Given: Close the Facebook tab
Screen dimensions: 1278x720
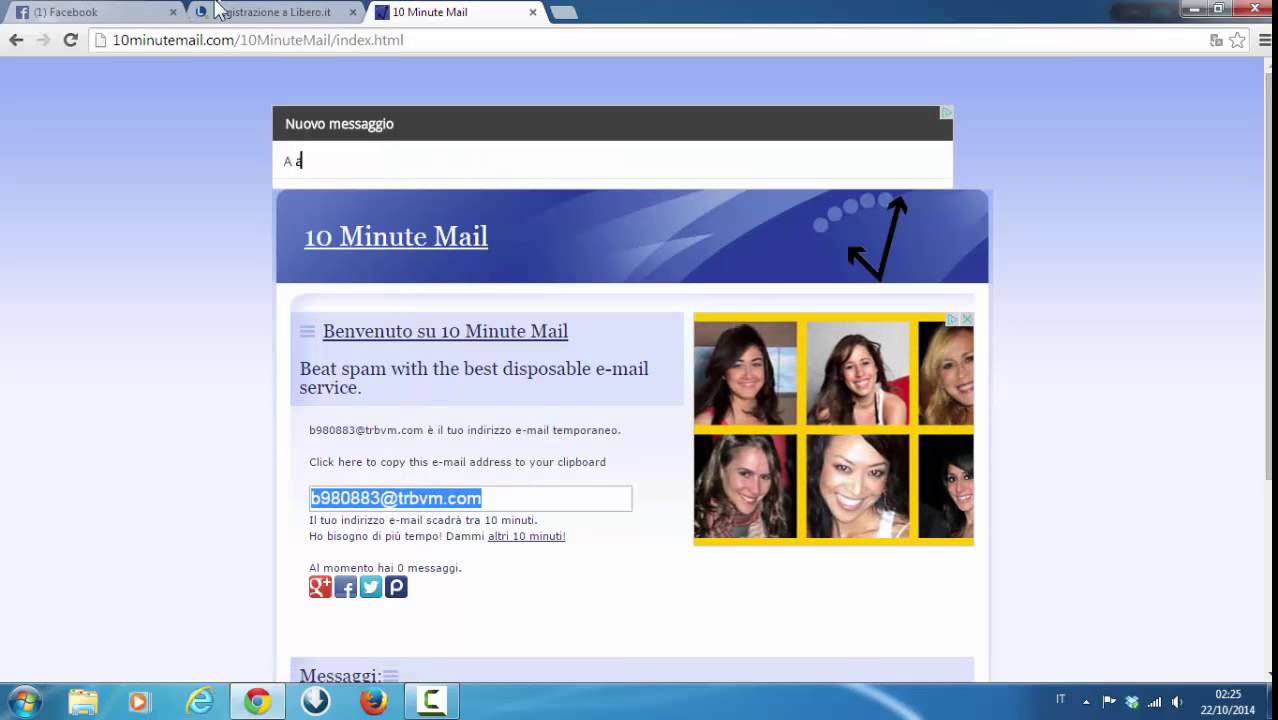Looking at the screenshot, I should click(x=173, y=12).
